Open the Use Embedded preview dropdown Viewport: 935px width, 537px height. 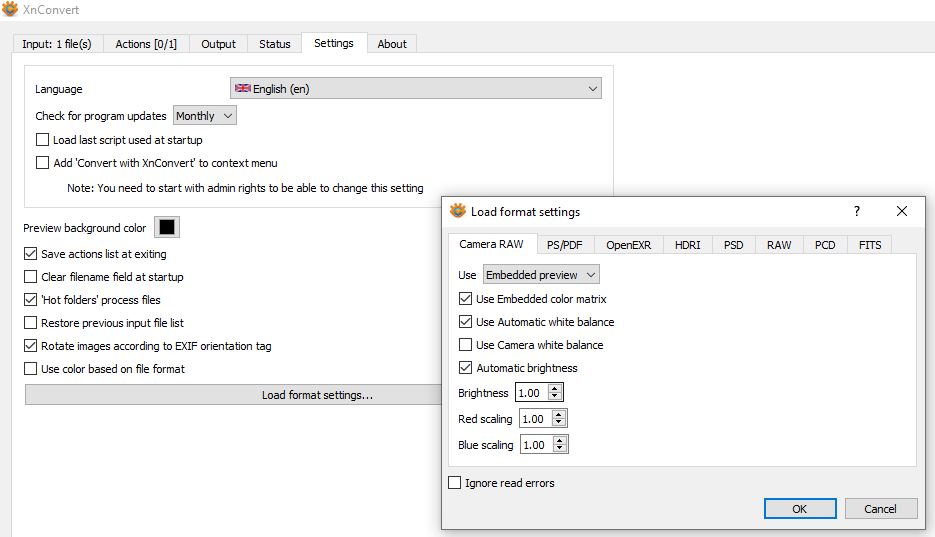[x=541, y=275]
